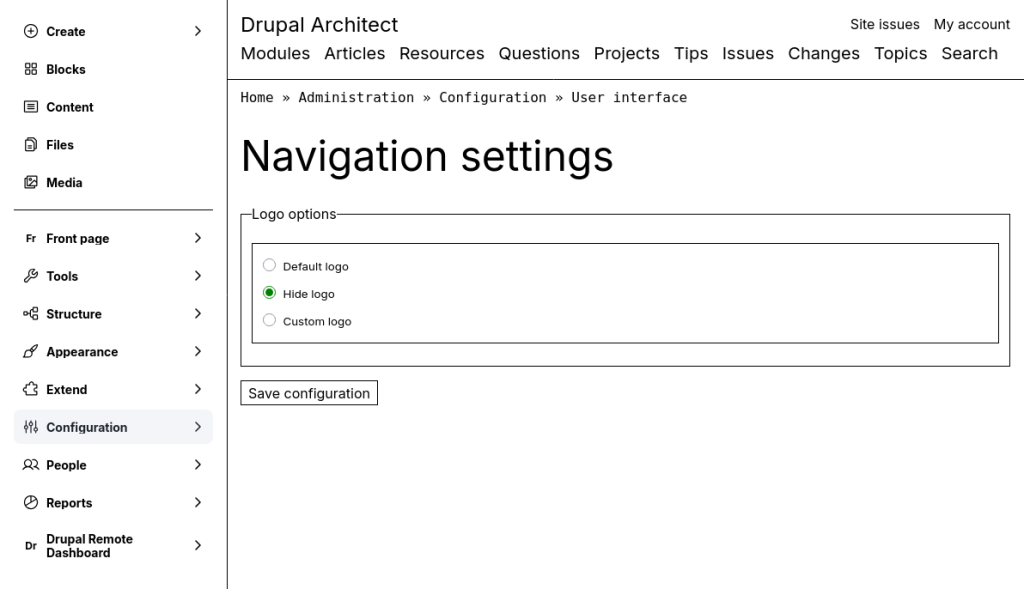Click the Content label in sidebar

tap(69, 107)
